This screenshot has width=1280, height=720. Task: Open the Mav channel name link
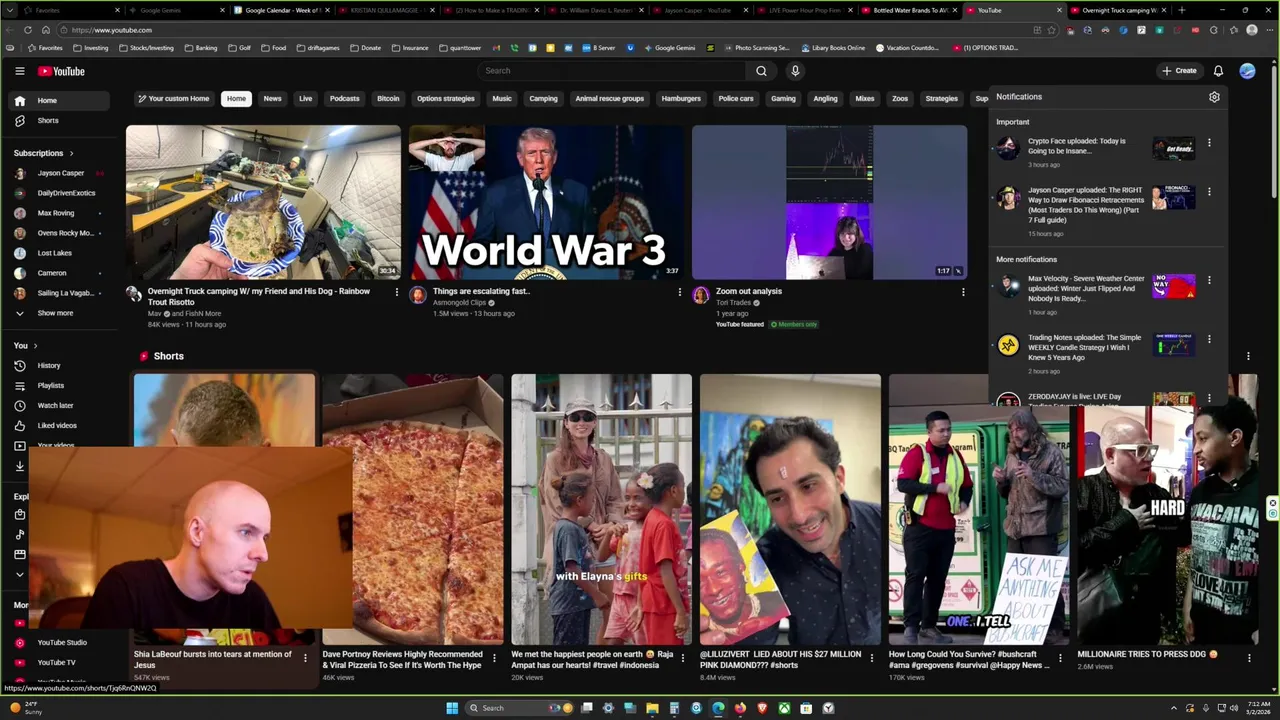point(155,314)
